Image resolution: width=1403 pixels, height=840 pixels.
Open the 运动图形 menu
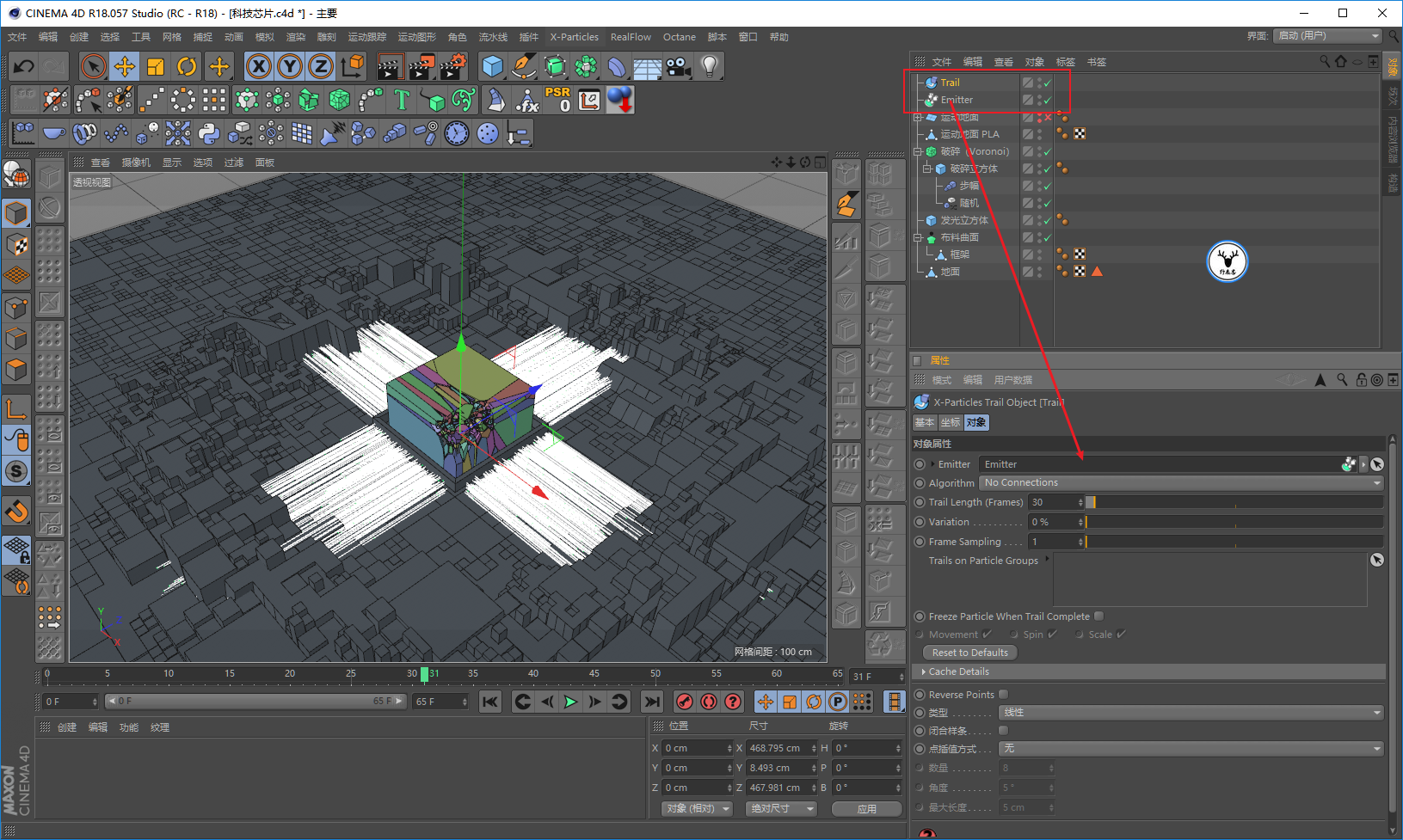[x=417, y=37]
